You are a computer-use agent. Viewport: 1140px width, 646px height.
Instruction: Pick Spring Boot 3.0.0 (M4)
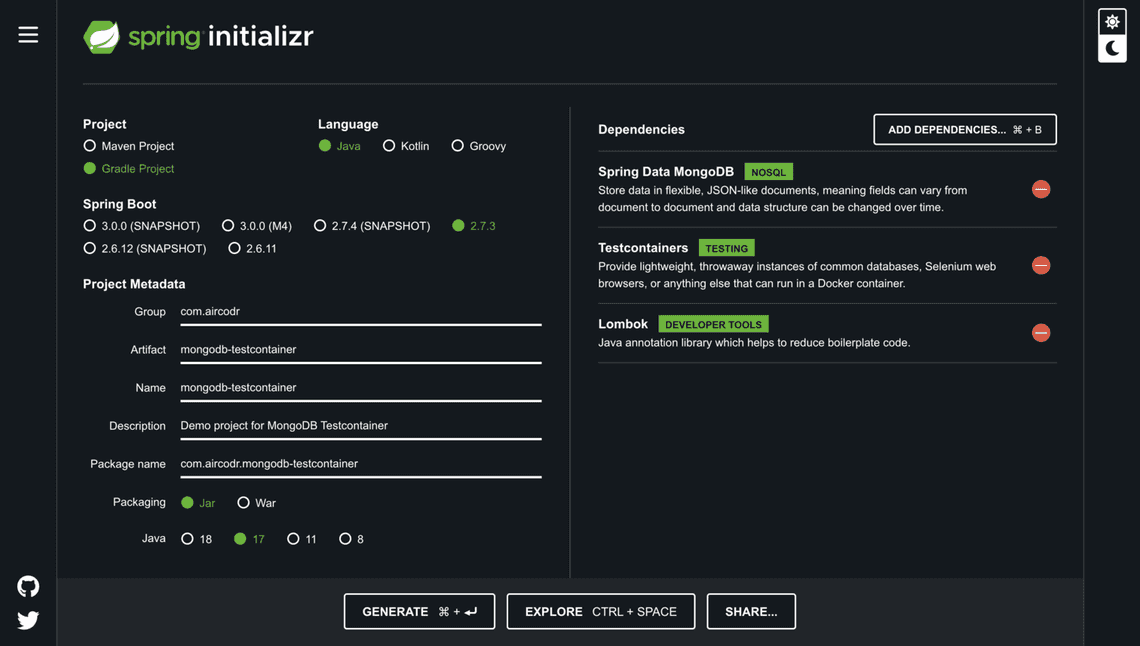click(x=228, y=226)
